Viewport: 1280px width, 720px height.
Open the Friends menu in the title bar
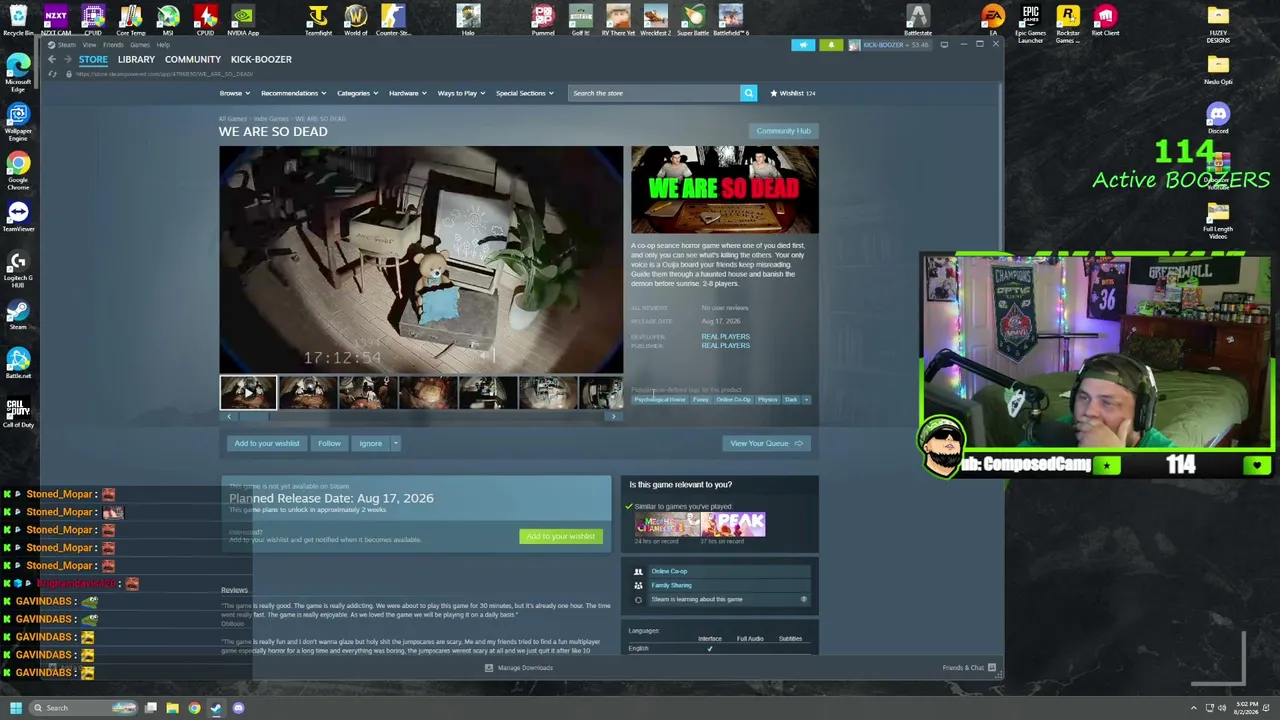coord(112,45)
